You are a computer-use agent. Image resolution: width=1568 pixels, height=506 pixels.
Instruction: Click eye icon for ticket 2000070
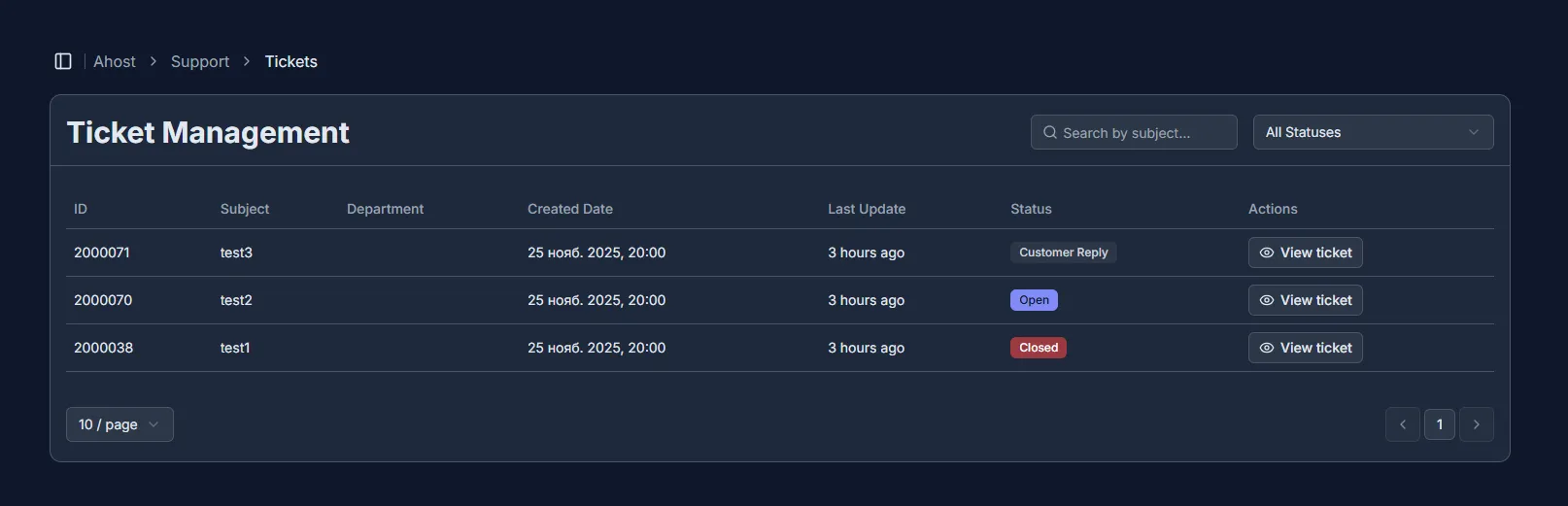[1267, 300]
